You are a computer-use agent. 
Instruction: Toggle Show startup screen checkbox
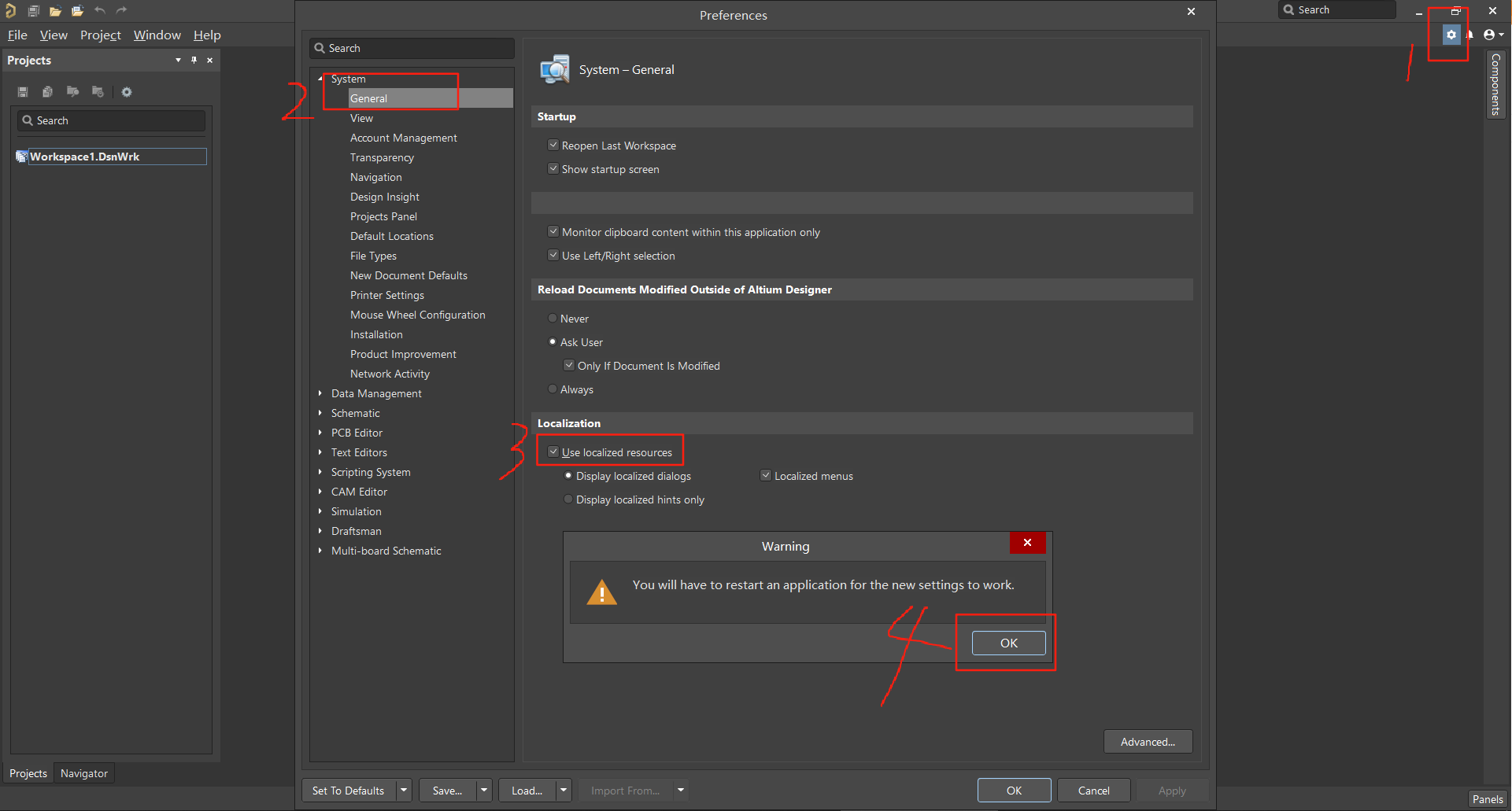point(553,168)
